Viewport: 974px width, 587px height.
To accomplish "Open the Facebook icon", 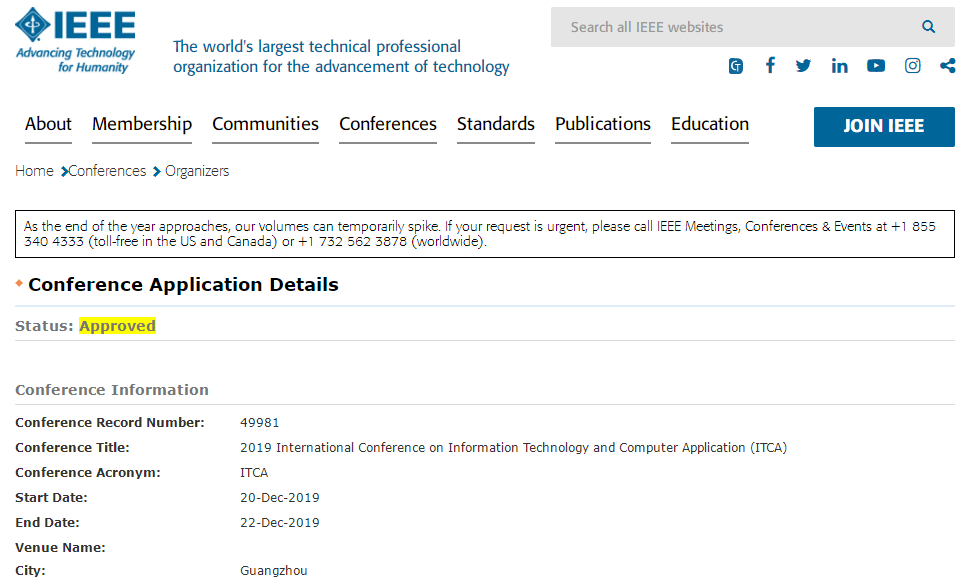I will [x=770, y=65].
